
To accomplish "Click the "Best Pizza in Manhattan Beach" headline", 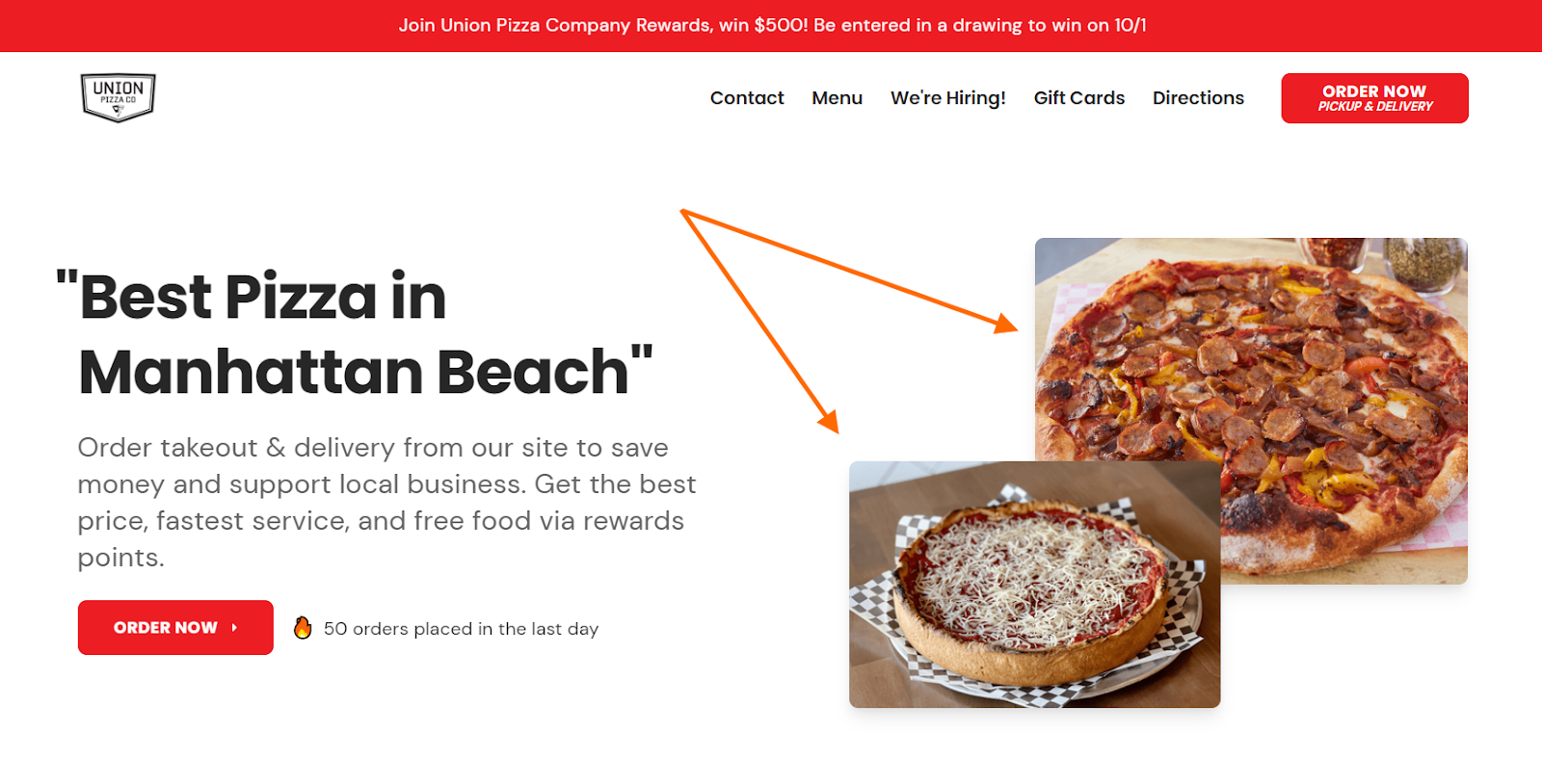I will (x=356, y=333).
